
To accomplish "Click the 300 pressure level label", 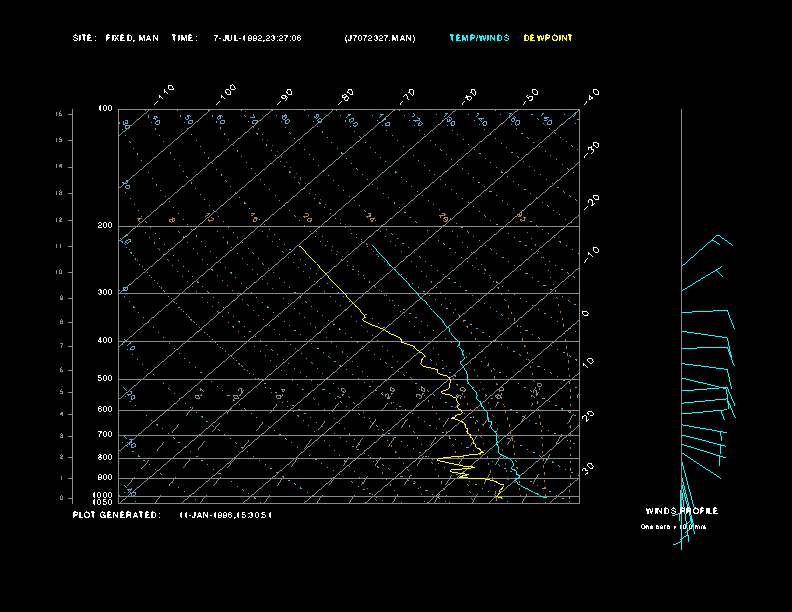I will pos(105,293).
